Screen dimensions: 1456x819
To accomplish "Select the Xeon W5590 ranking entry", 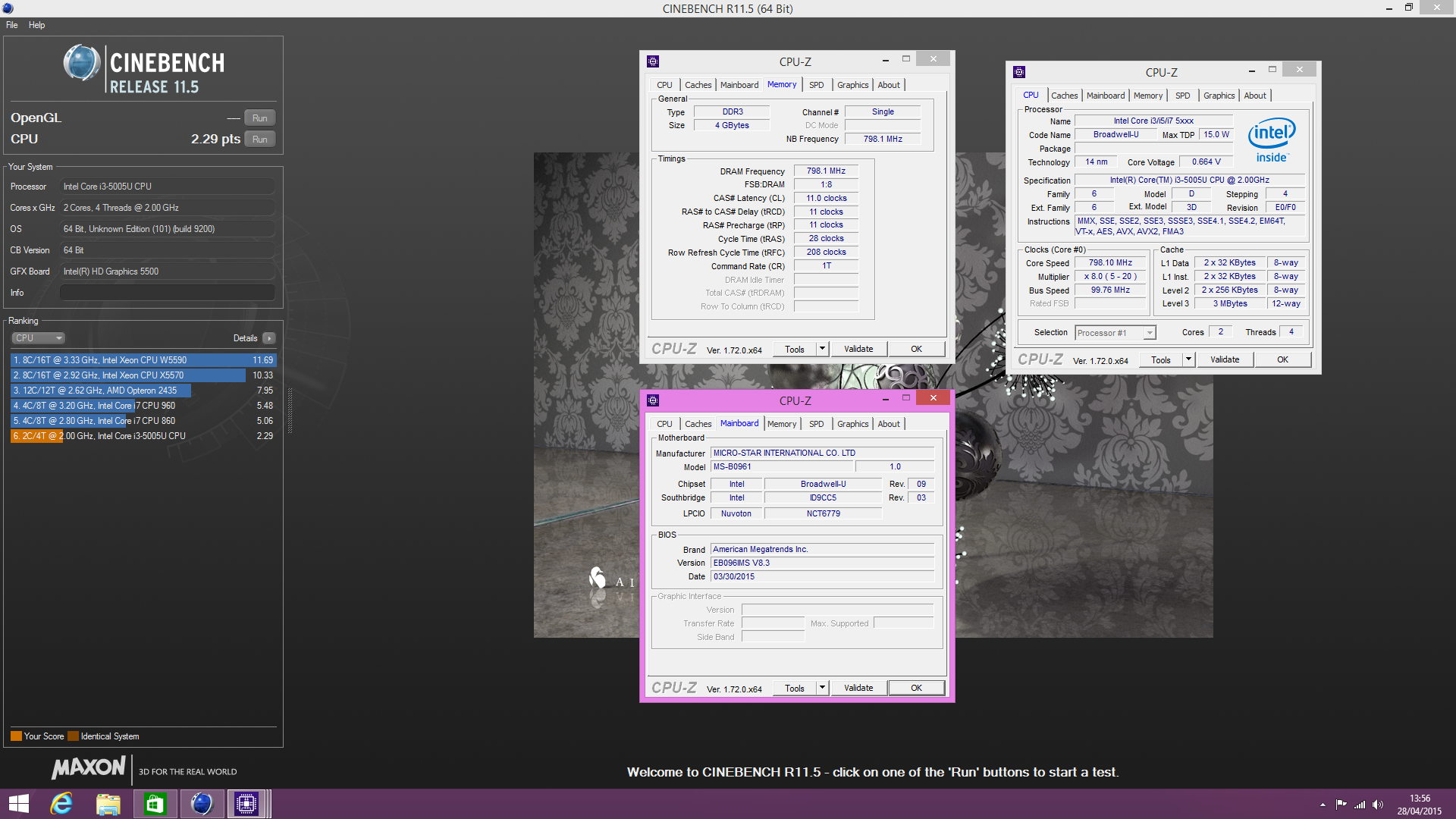I will (x=143, y=360).
